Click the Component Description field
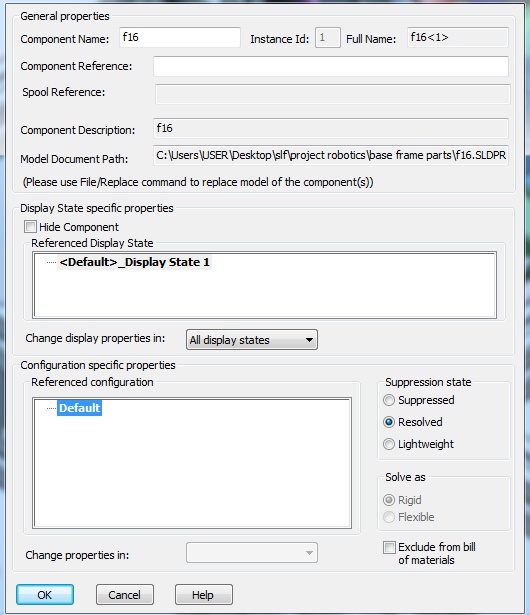The height and width of the screenshot is (615, 530). coord(331,128)
